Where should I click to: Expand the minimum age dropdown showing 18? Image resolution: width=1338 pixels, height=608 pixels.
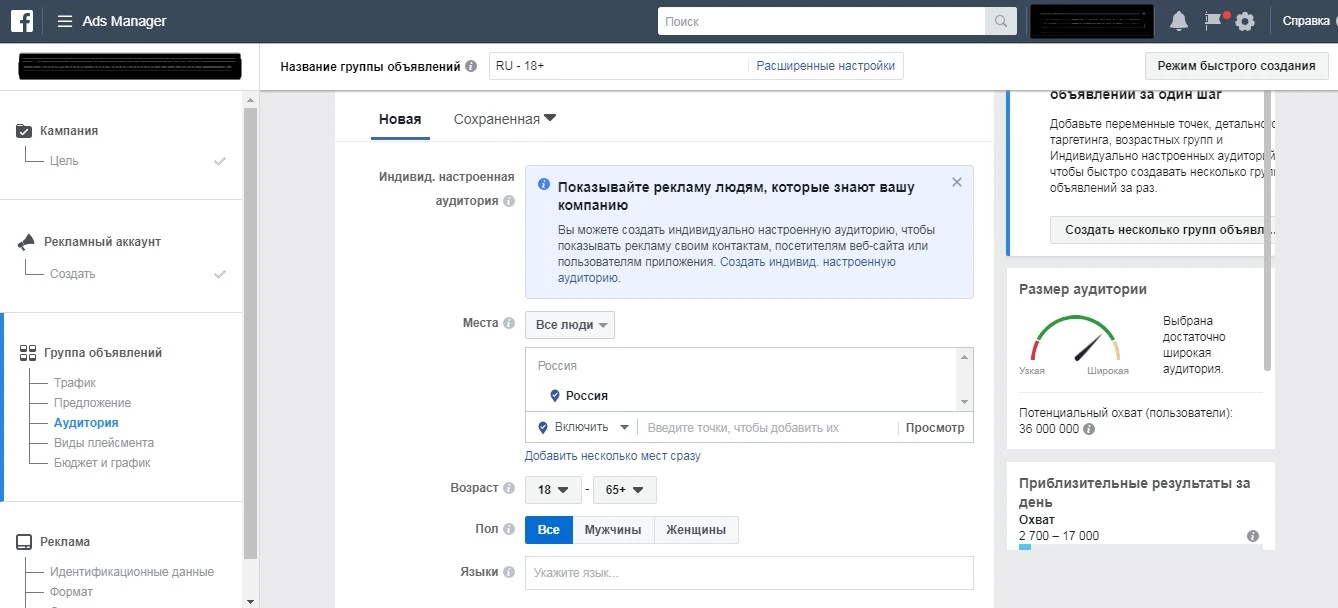tap(554, 490)
